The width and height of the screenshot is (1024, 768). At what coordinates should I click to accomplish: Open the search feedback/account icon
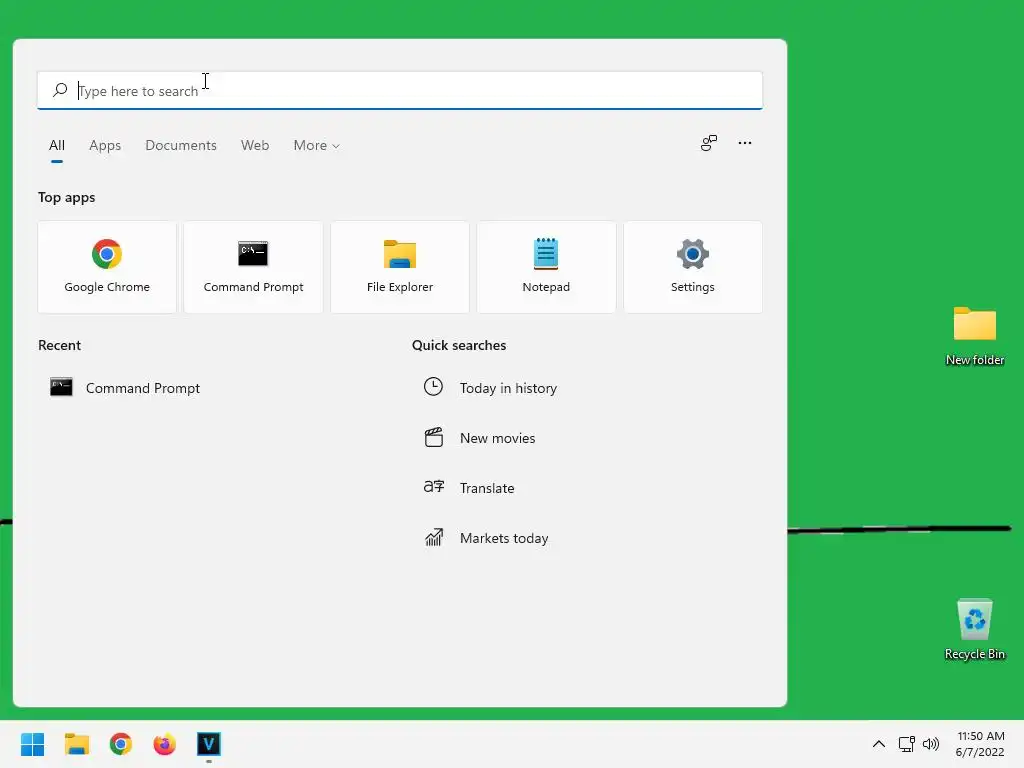(x=709, y=143)
